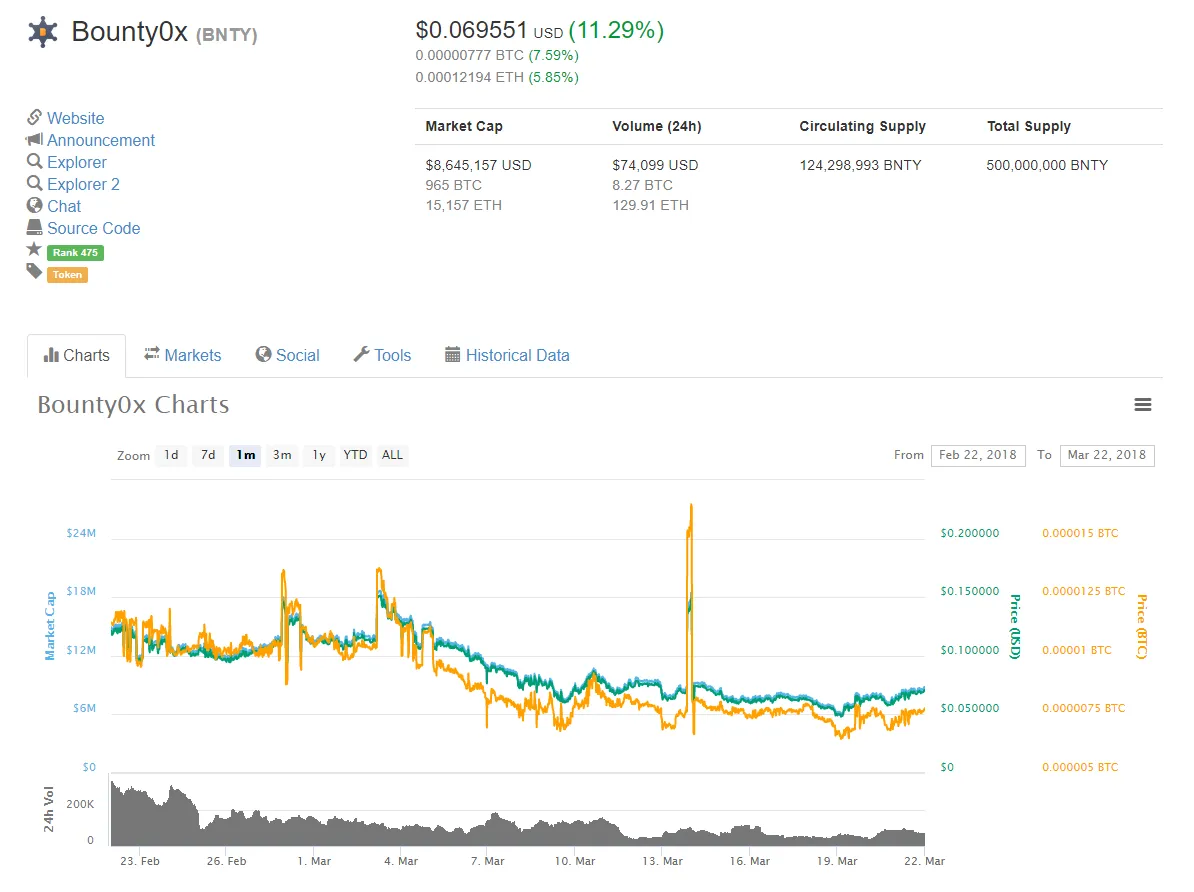Click the Total Supply column header
1194x892 pixels.
(1028, 126)
